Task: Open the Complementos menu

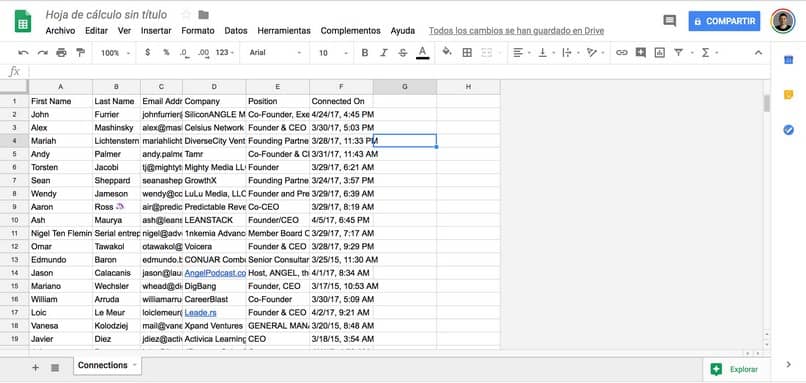Action: click(351, 31)
